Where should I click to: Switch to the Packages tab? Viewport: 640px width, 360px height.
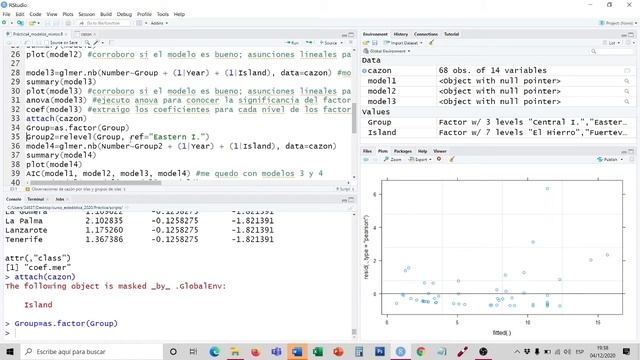pos(403,151)
